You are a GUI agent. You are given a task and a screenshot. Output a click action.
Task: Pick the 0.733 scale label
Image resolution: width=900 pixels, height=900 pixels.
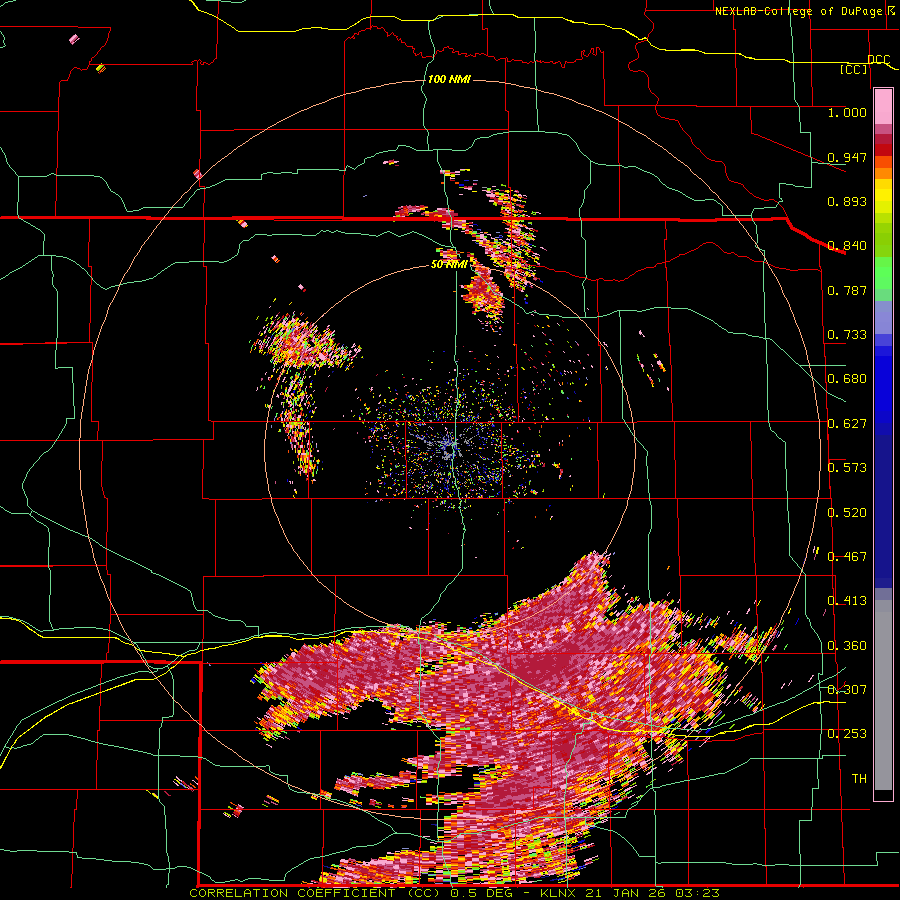pyautogui.click(x=847, y=335)
